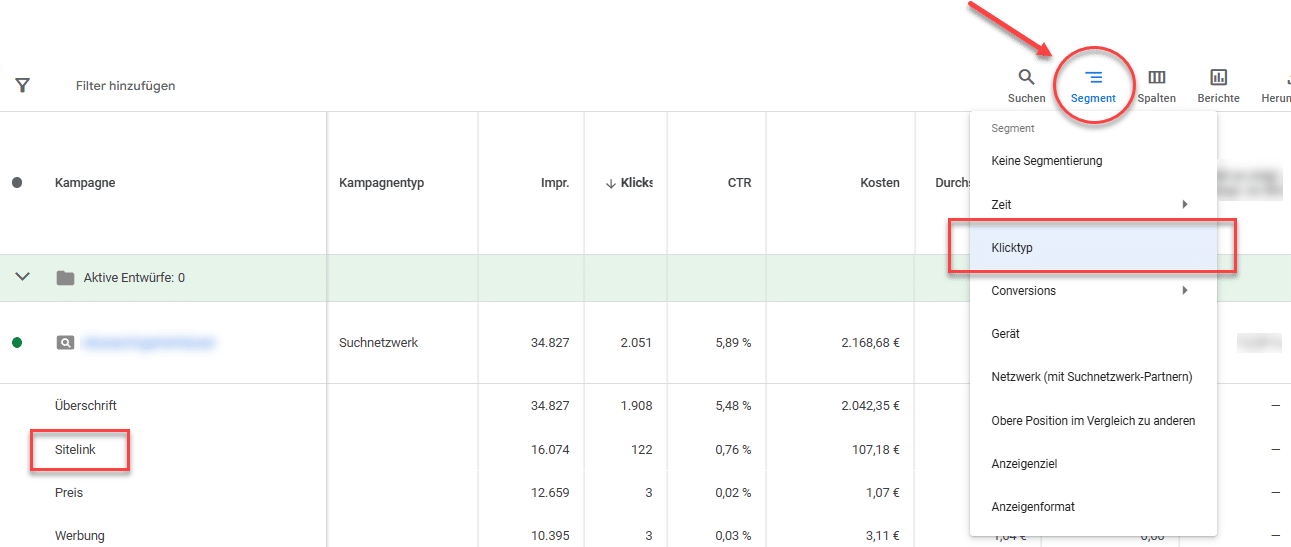
Task: Click the 5,48 % CTR value
Action: pyautogui.click(x=732, y=406)
